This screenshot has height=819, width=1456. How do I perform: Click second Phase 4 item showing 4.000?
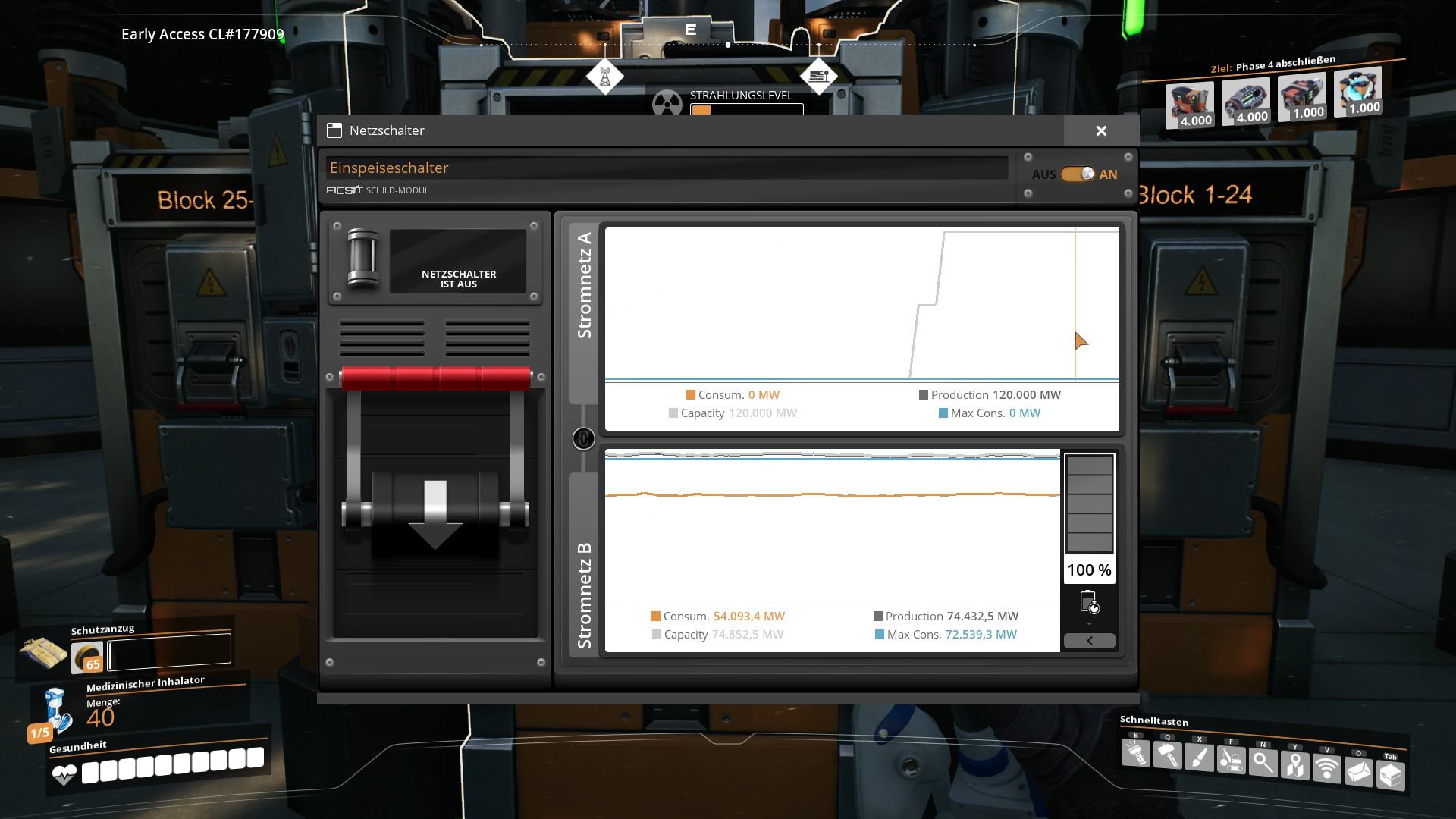pos(1245,101)
